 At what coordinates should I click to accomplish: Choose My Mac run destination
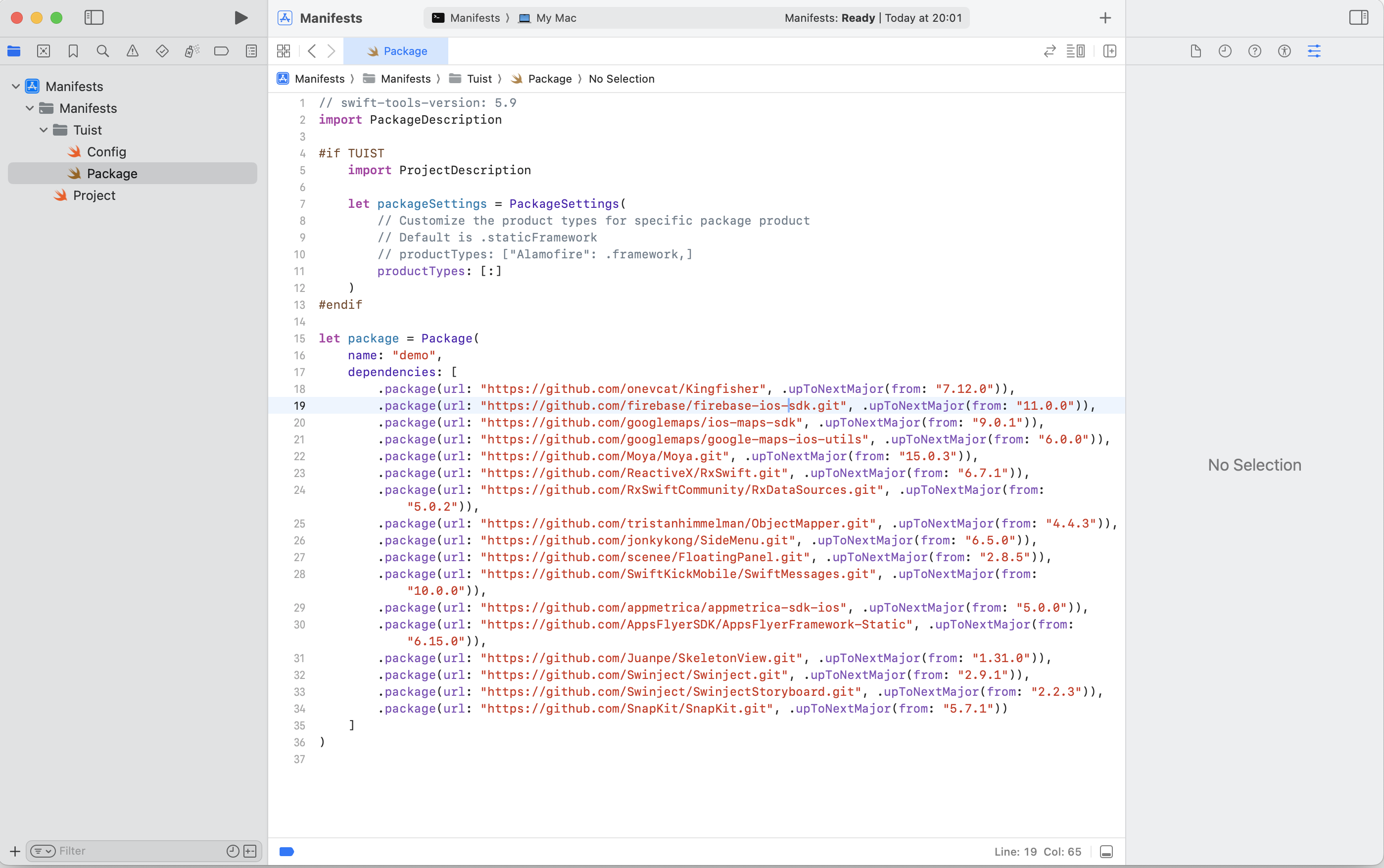pyautogui.click(x=547, y=18)
